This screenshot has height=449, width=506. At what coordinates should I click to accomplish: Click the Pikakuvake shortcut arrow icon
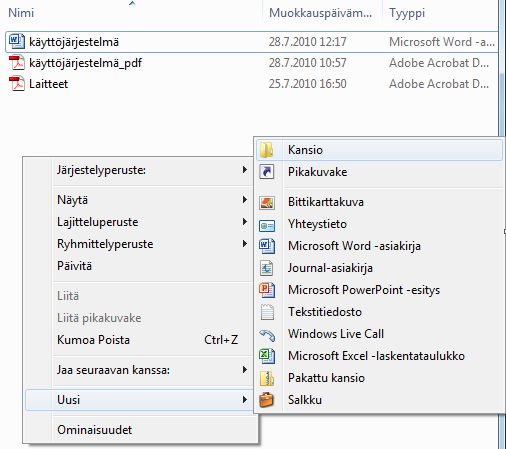click(267, 172)
